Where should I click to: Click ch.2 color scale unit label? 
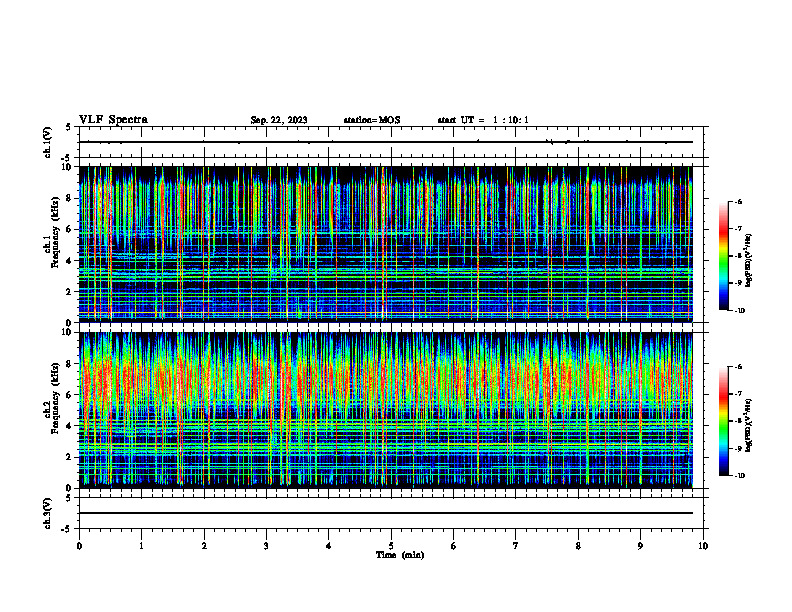tap(749, 425)
